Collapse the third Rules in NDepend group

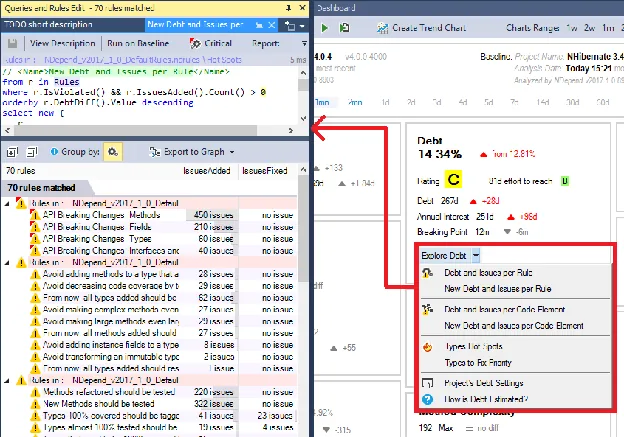(x=7, y=380)
